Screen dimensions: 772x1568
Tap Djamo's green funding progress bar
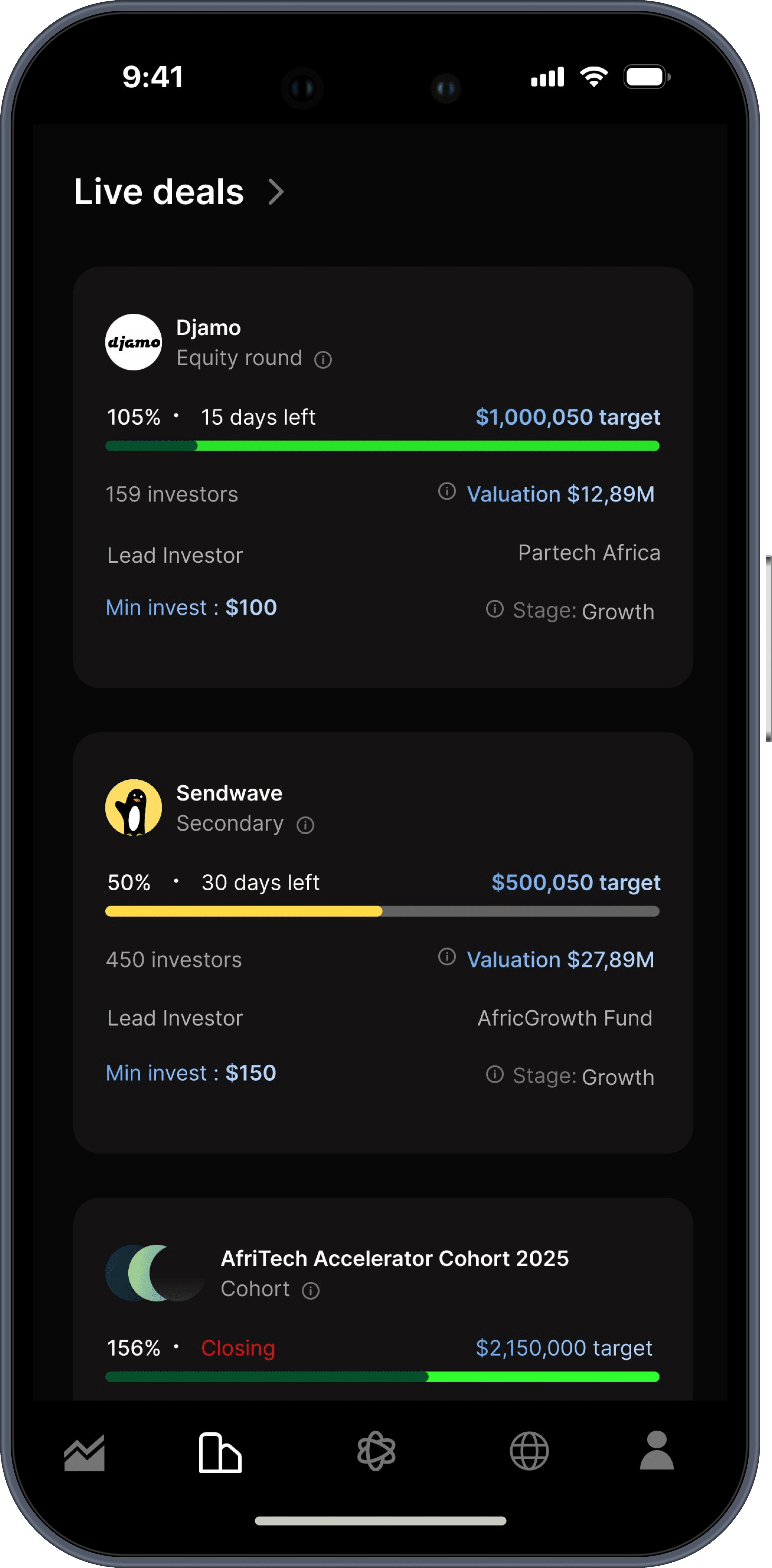pos(382,446)
